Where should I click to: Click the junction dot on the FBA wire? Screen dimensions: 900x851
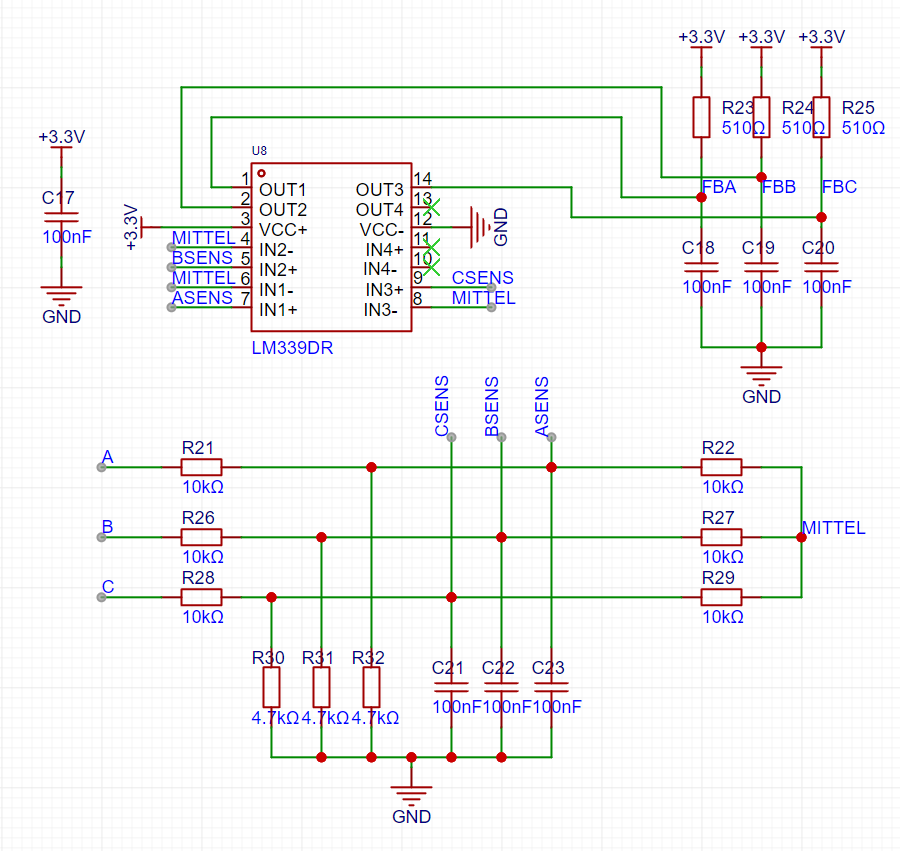click(x=701, y=197)
